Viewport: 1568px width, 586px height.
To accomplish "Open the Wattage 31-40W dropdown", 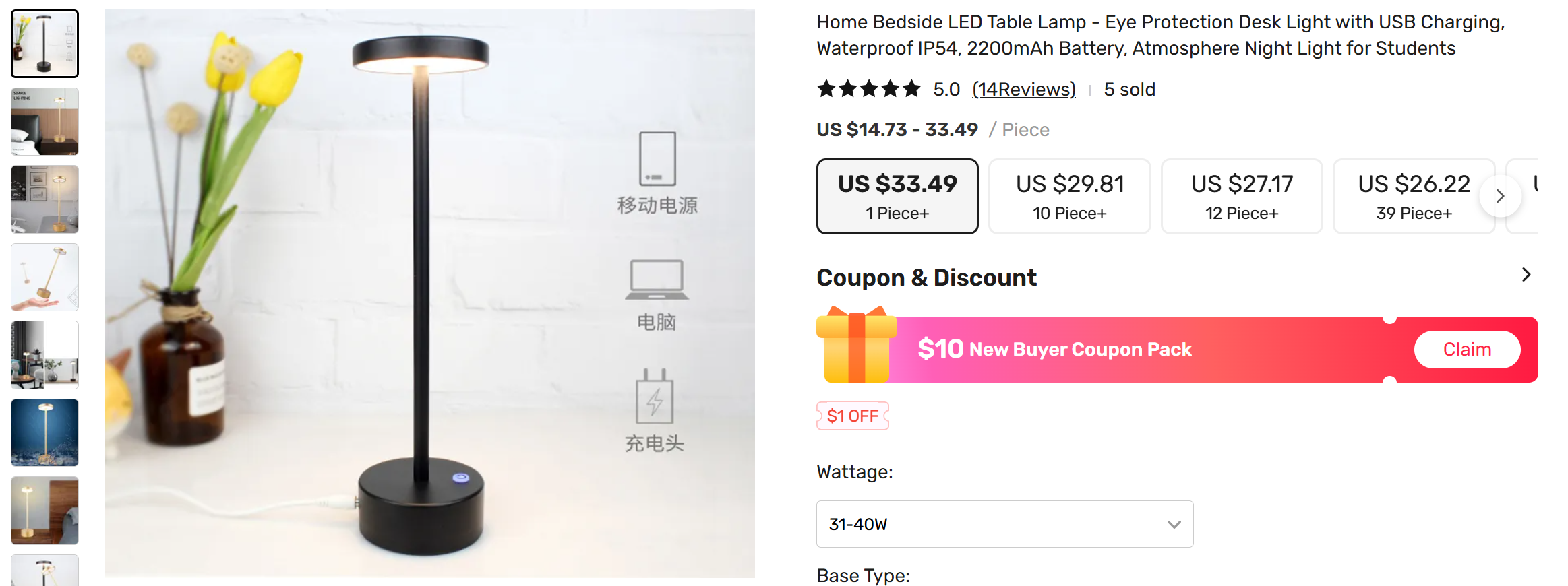I will (1004, 524).
